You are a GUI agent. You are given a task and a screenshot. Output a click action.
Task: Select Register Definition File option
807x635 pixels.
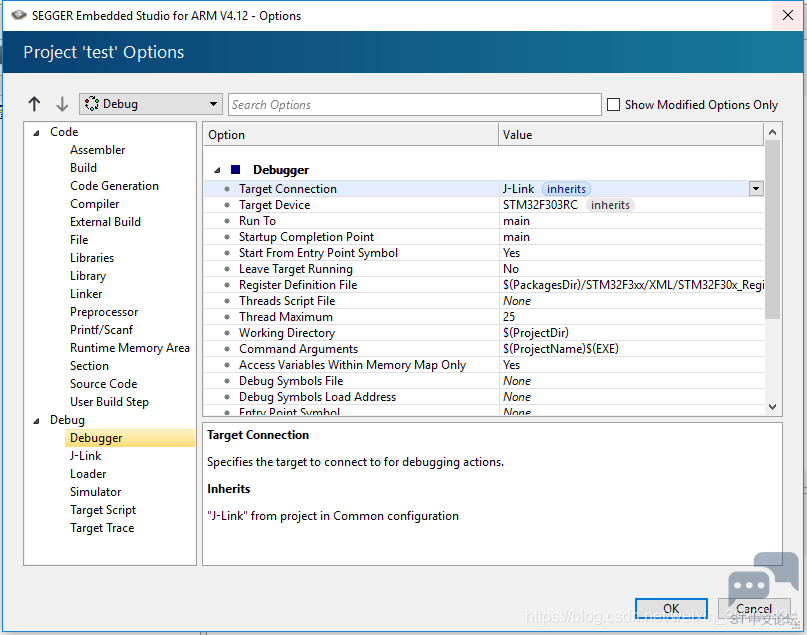pyautogui.click(x=484, y=285)
